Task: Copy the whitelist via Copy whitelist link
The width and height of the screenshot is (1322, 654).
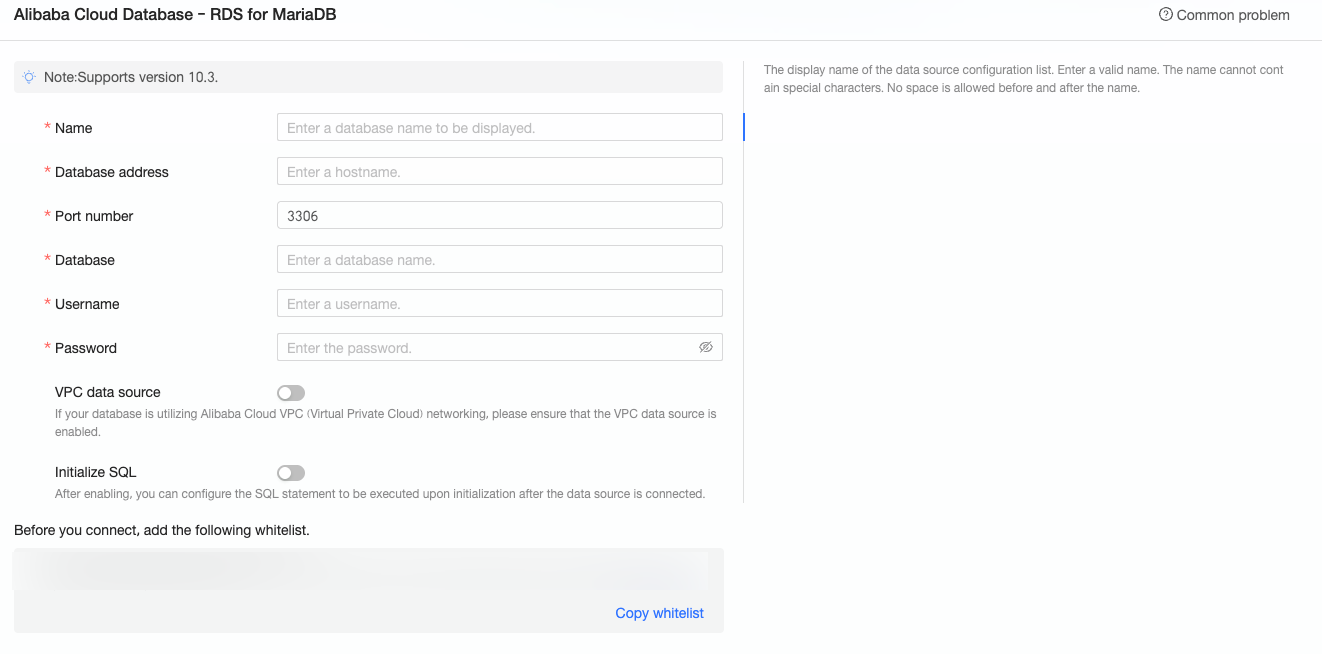Action: point(659,613)
